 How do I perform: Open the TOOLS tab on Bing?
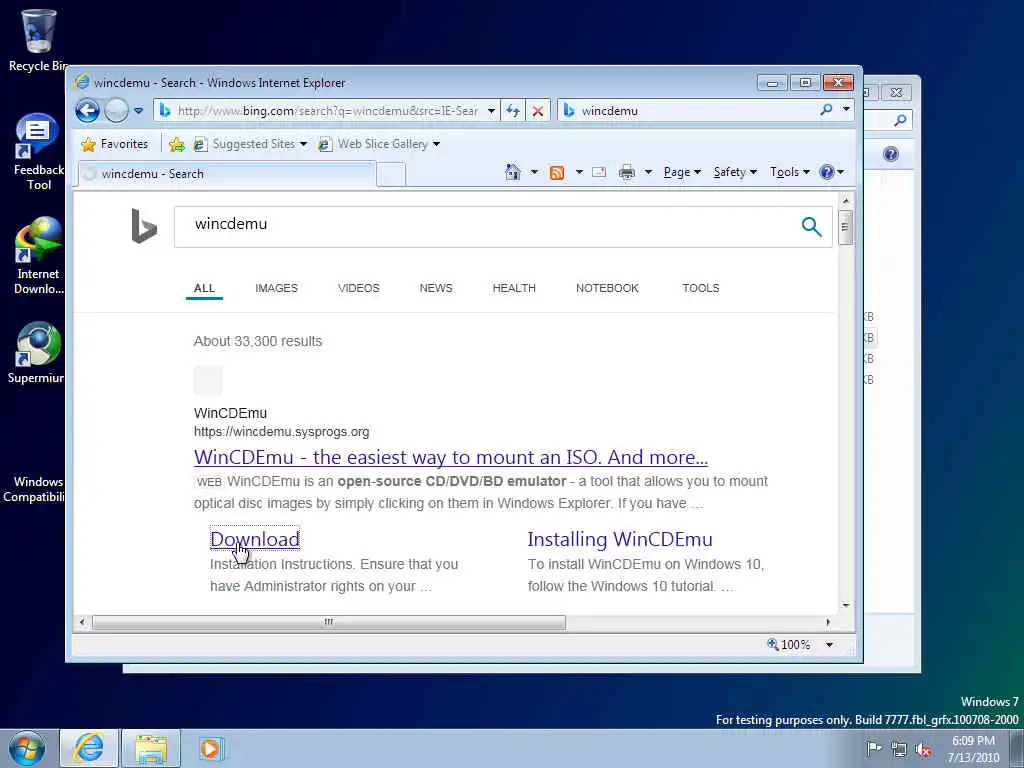(701, 288)
